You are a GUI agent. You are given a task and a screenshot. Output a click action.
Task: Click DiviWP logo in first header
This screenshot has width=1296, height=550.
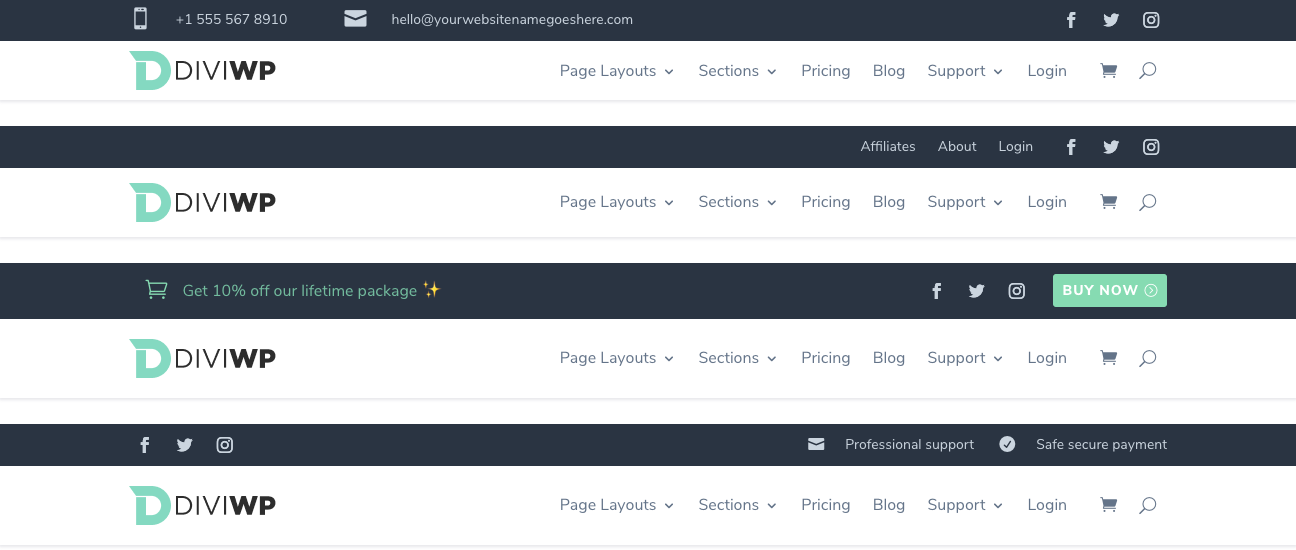click(x=203, y=71)
